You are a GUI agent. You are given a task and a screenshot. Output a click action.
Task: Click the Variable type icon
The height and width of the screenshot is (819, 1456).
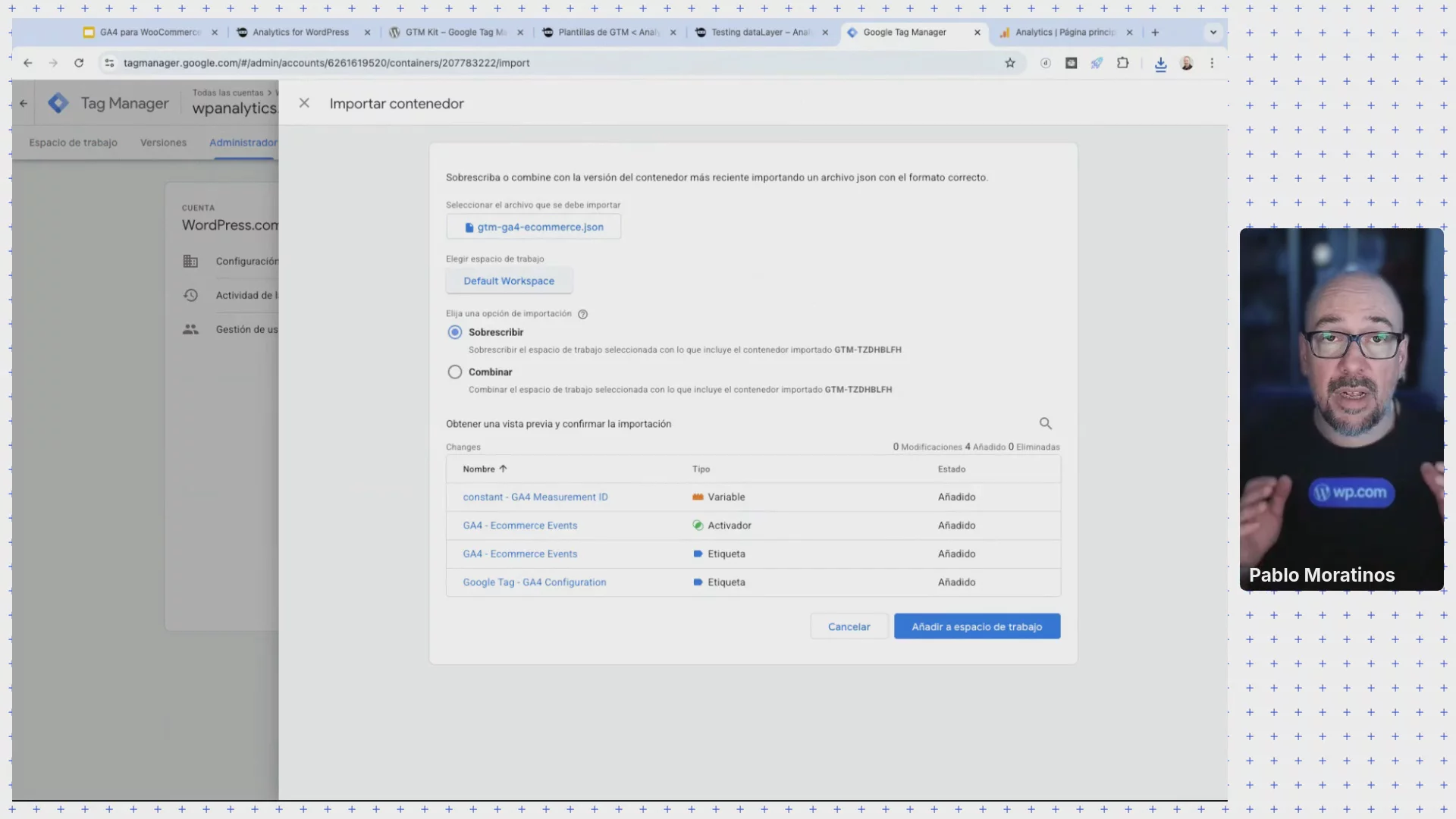(698, 497)
